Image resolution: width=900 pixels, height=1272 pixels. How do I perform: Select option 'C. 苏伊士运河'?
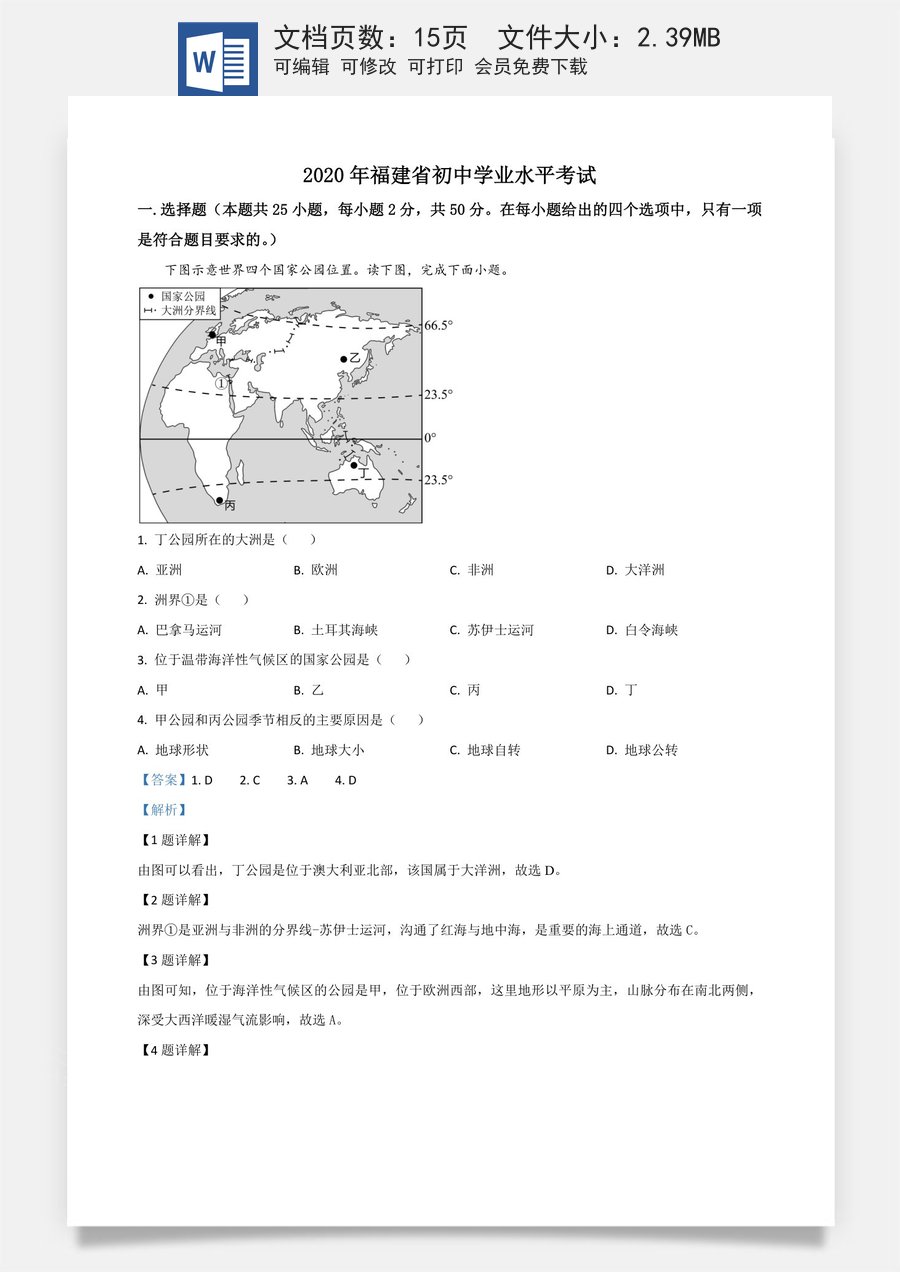click(x=492, y=630)
